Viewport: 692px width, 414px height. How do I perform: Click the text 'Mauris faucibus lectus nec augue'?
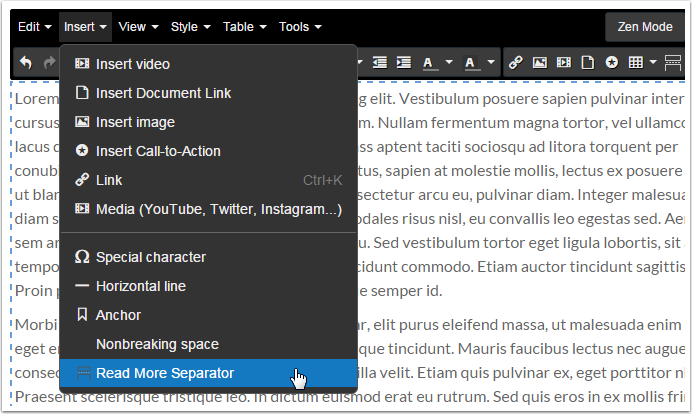click(x=571, y=349)
